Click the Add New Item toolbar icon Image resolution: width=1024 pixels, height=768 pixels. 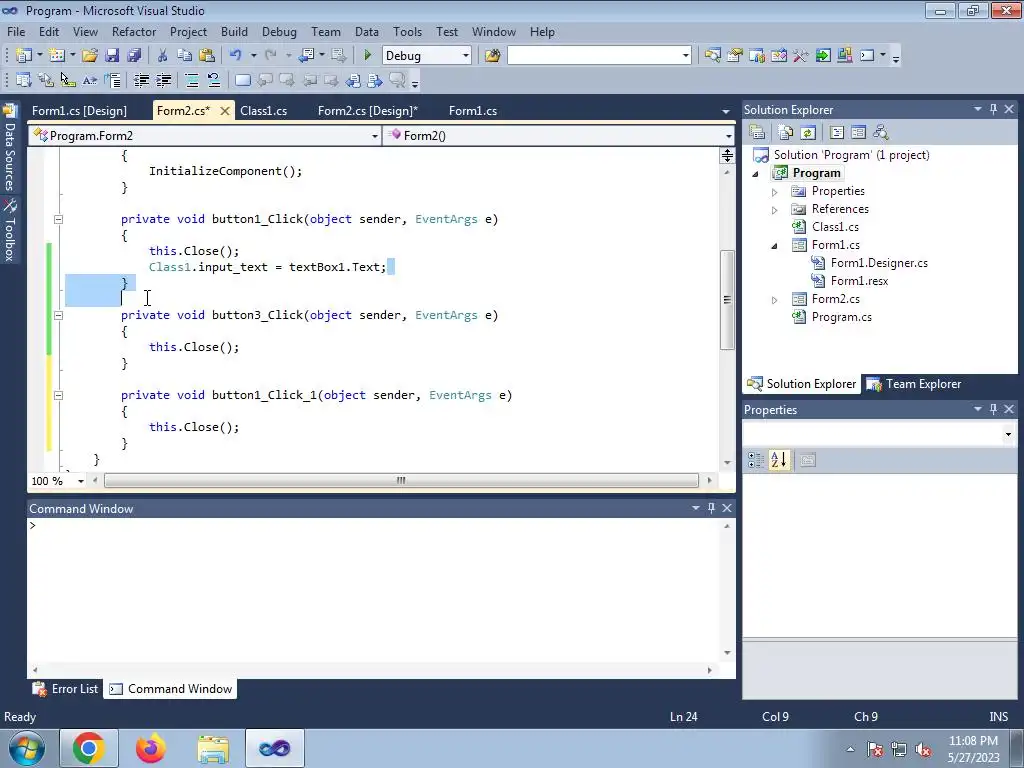tap(56, 56)
